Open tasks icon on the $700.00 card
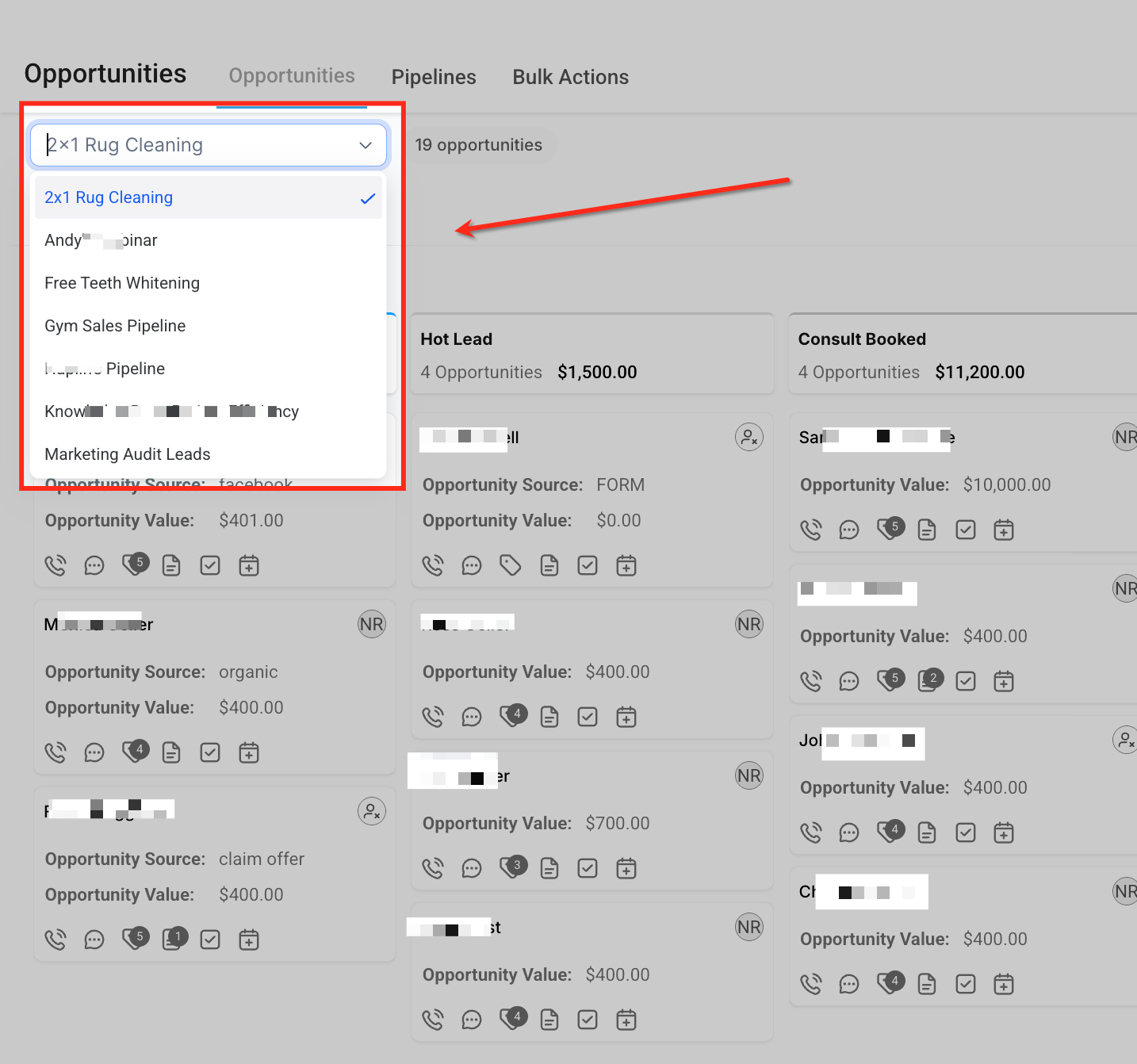The height and width of the screenshot is (1064, 1137). tap(588, 868)
